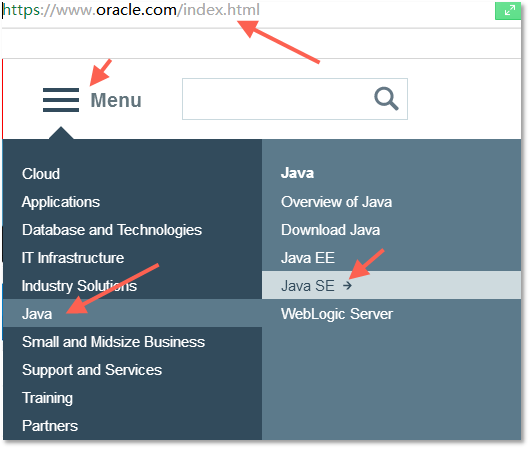This screenshot has width=529, height=449.
Task: Follow the Download Java link
Action: (x=331, y=230)
